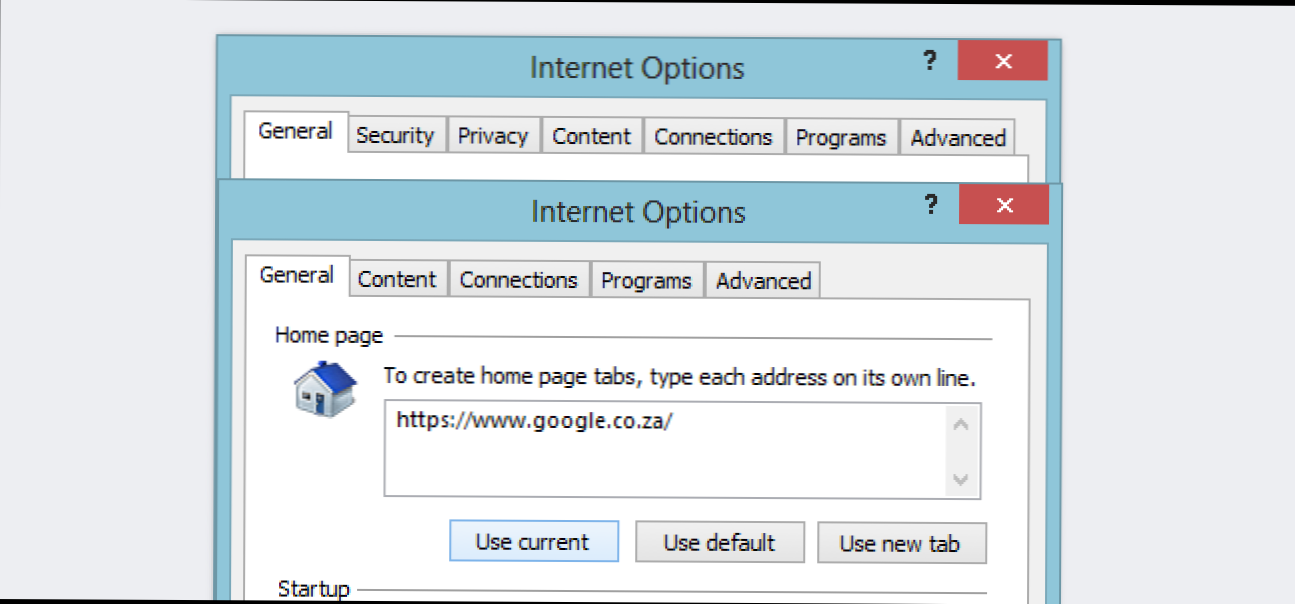Click the home icon beside the address box
This screenshot has height=604, width=1295.
(x=325, y=388)
